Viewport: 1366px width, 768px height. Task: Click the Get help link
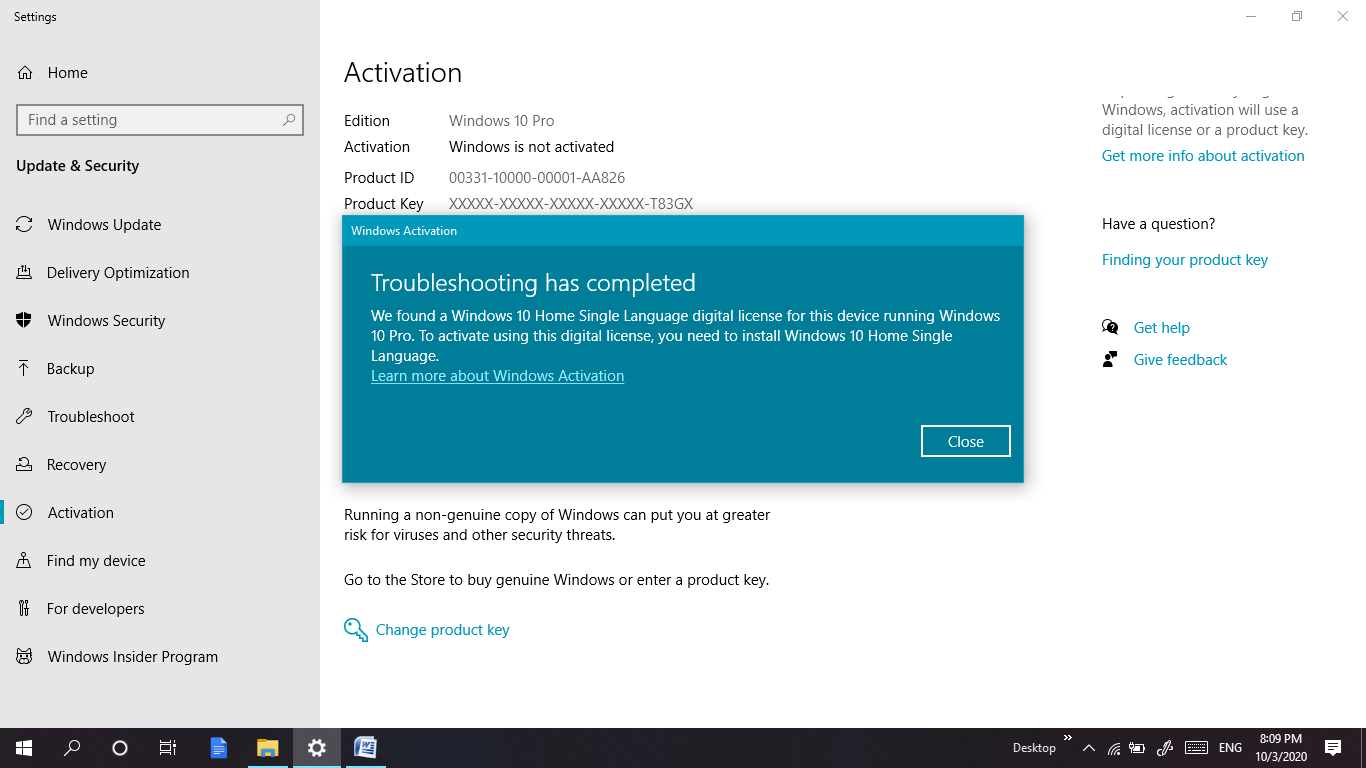click(x=1162, y=328)
